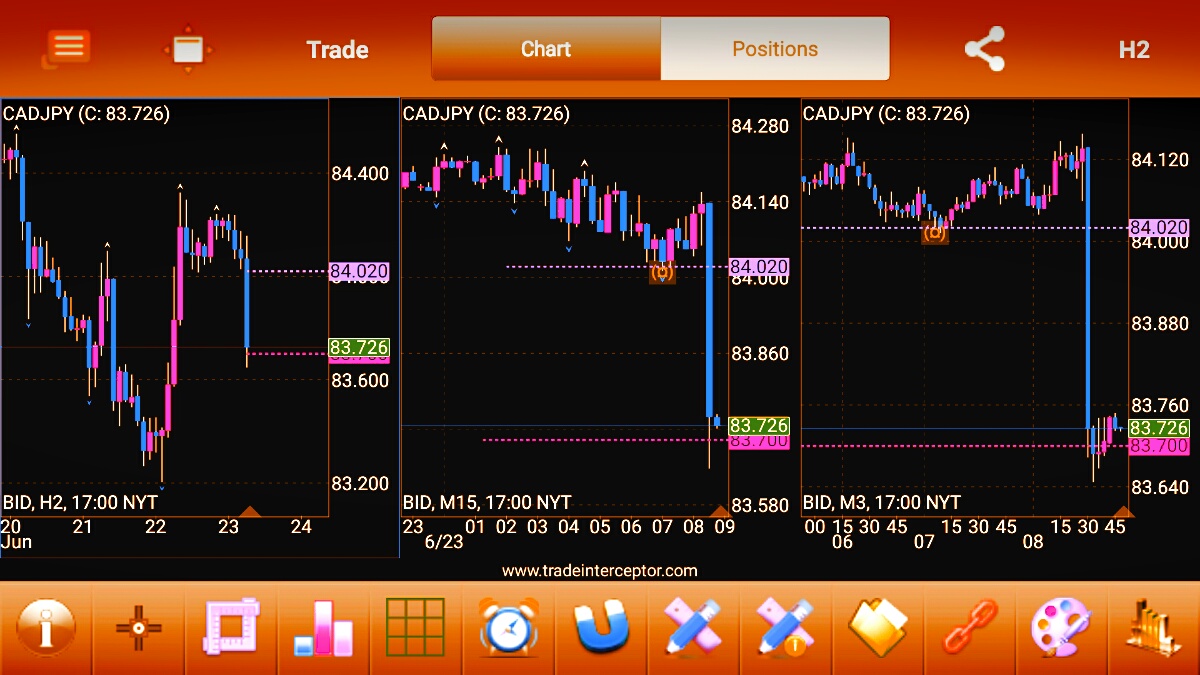Toggle the magnet snap tool
The width and height of the screenshot is (1200, 675).
click(x=601, y=629)
